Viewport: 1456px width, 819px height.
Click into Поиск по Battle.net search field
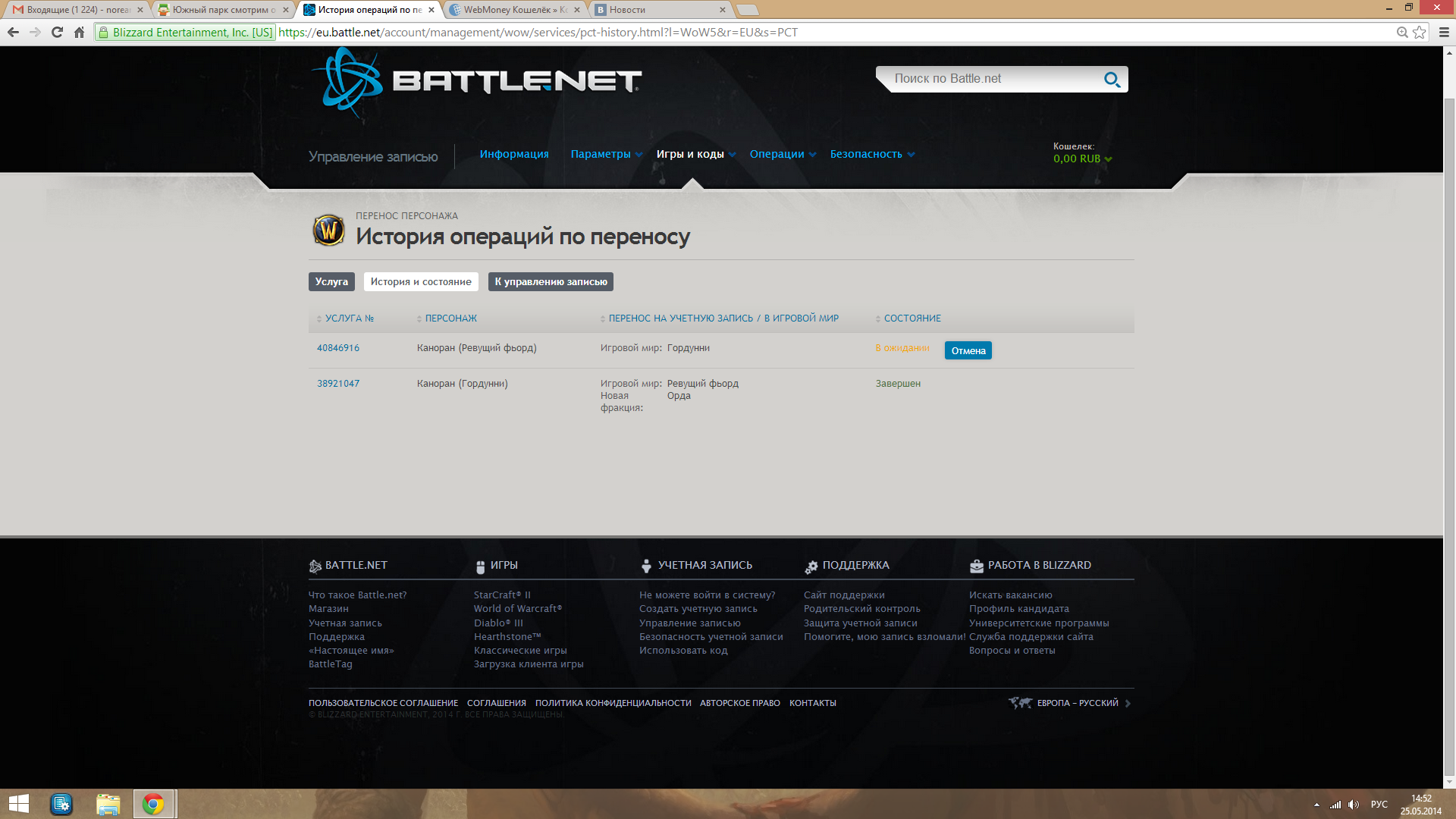point(993,79)
